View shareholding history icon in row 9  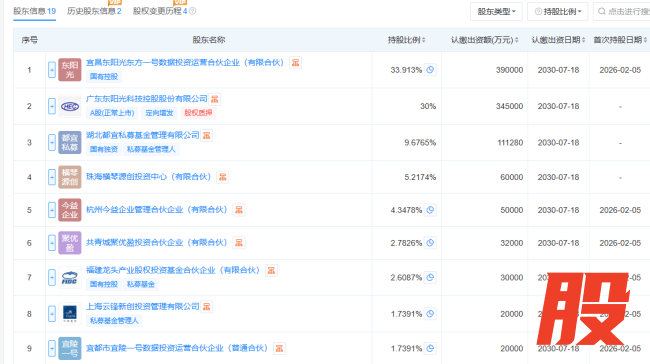click(430, 348)
